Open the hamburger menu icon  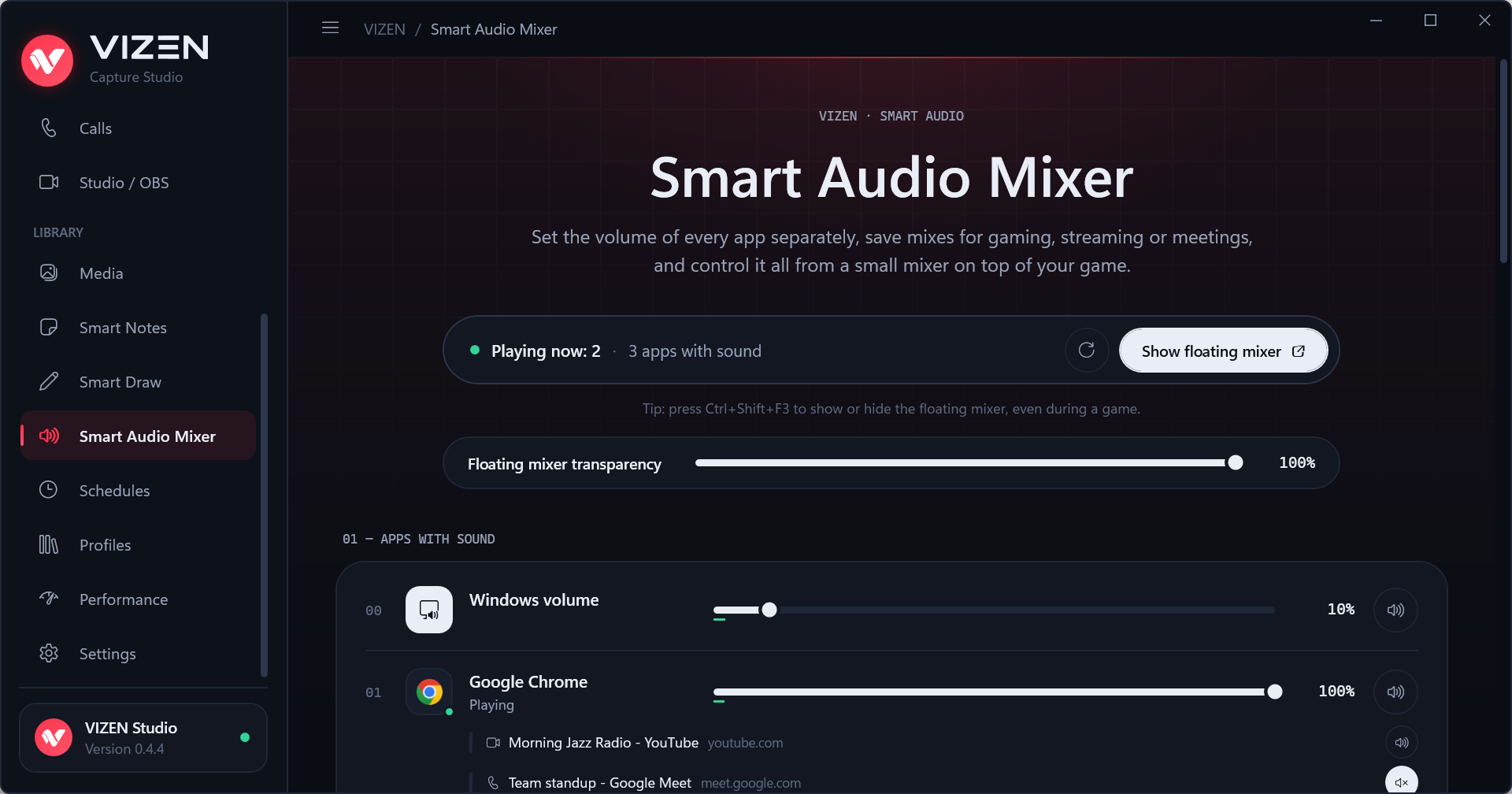coord(331,28)
